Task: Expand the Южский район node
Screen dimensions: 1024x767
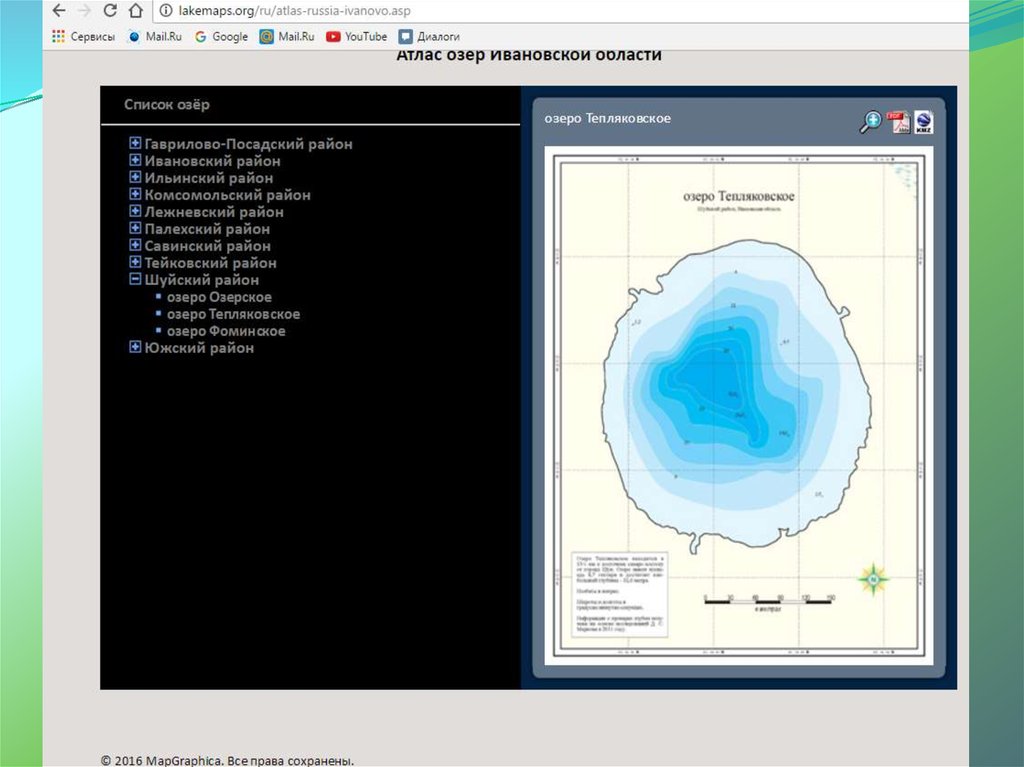Action: pos(135,348)
